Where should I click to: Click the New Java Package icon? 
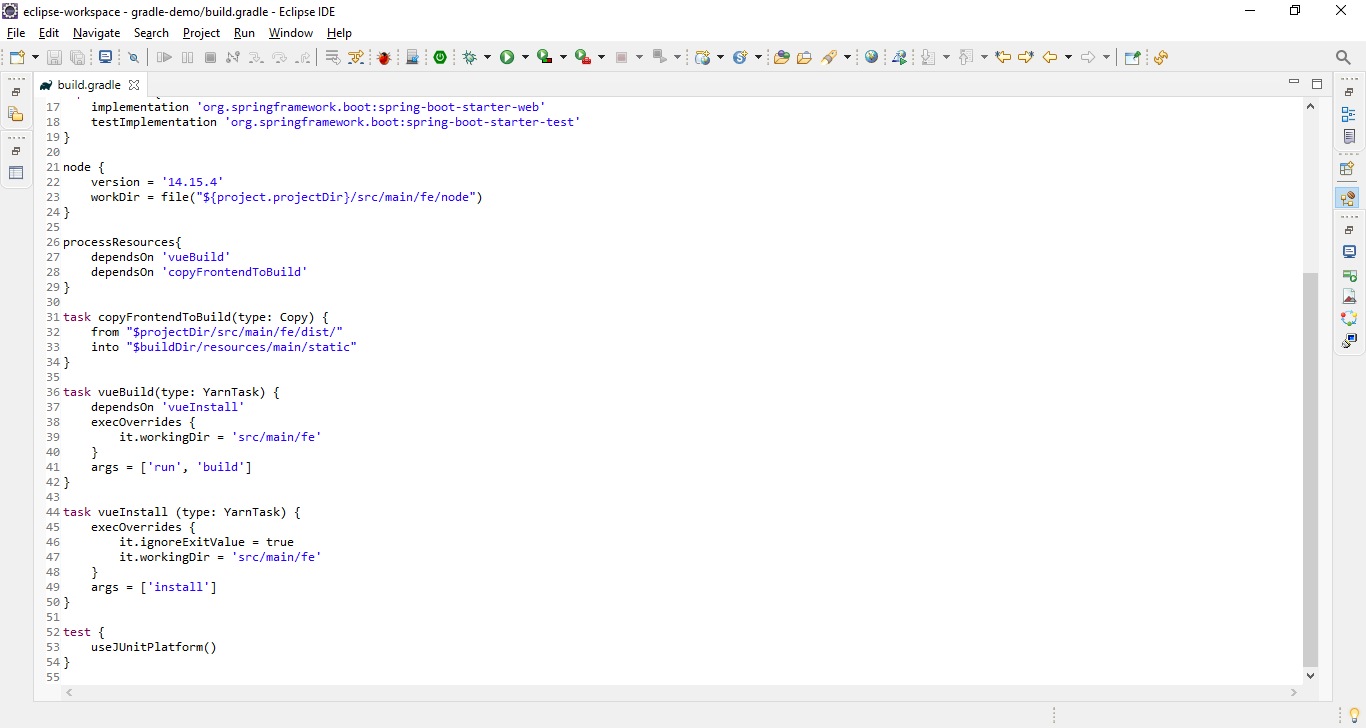pyautogui.click(x=703, y=57)
